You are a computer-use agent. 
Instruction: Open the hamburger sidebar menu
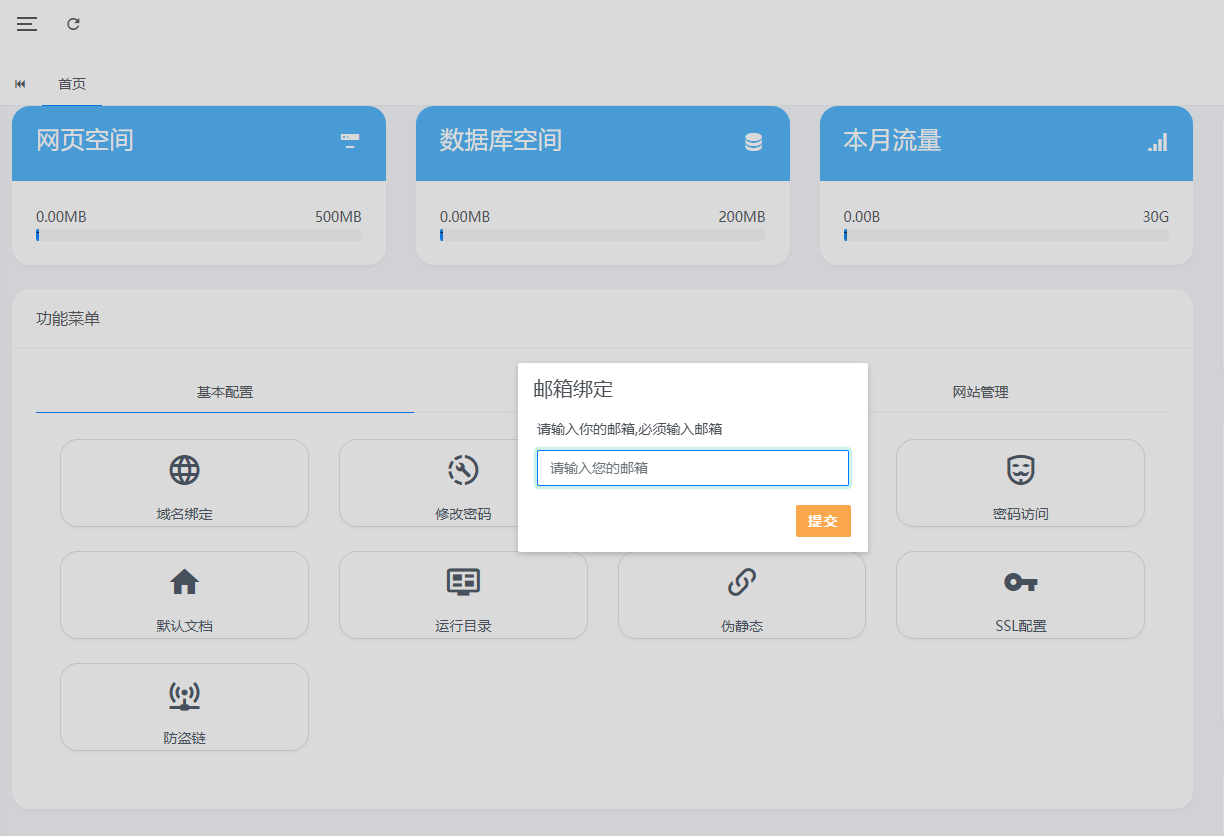[x=27, y=24]
